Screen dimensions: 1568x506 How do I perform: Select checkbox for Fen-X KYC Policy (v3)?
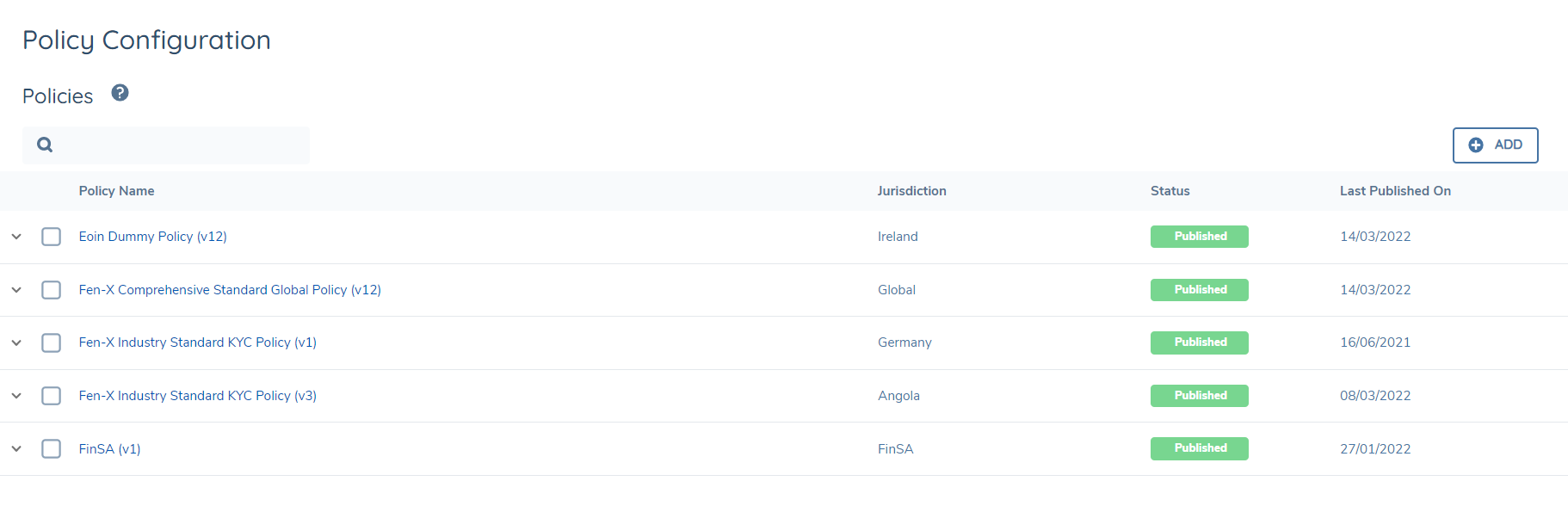pos(52,396)
